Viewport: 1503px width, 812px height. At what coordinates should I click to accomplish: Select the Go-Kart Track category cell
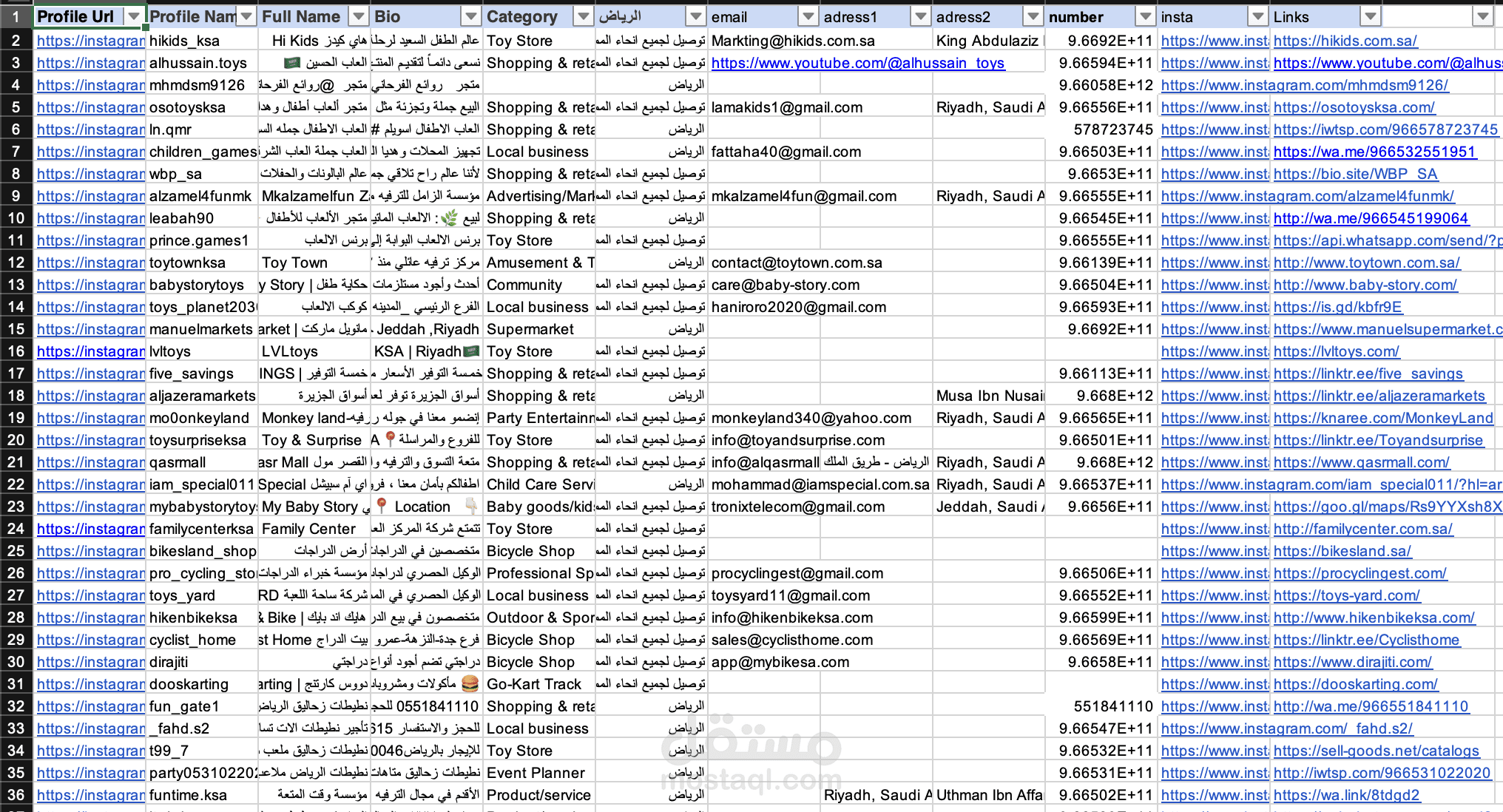click(539, 684)
